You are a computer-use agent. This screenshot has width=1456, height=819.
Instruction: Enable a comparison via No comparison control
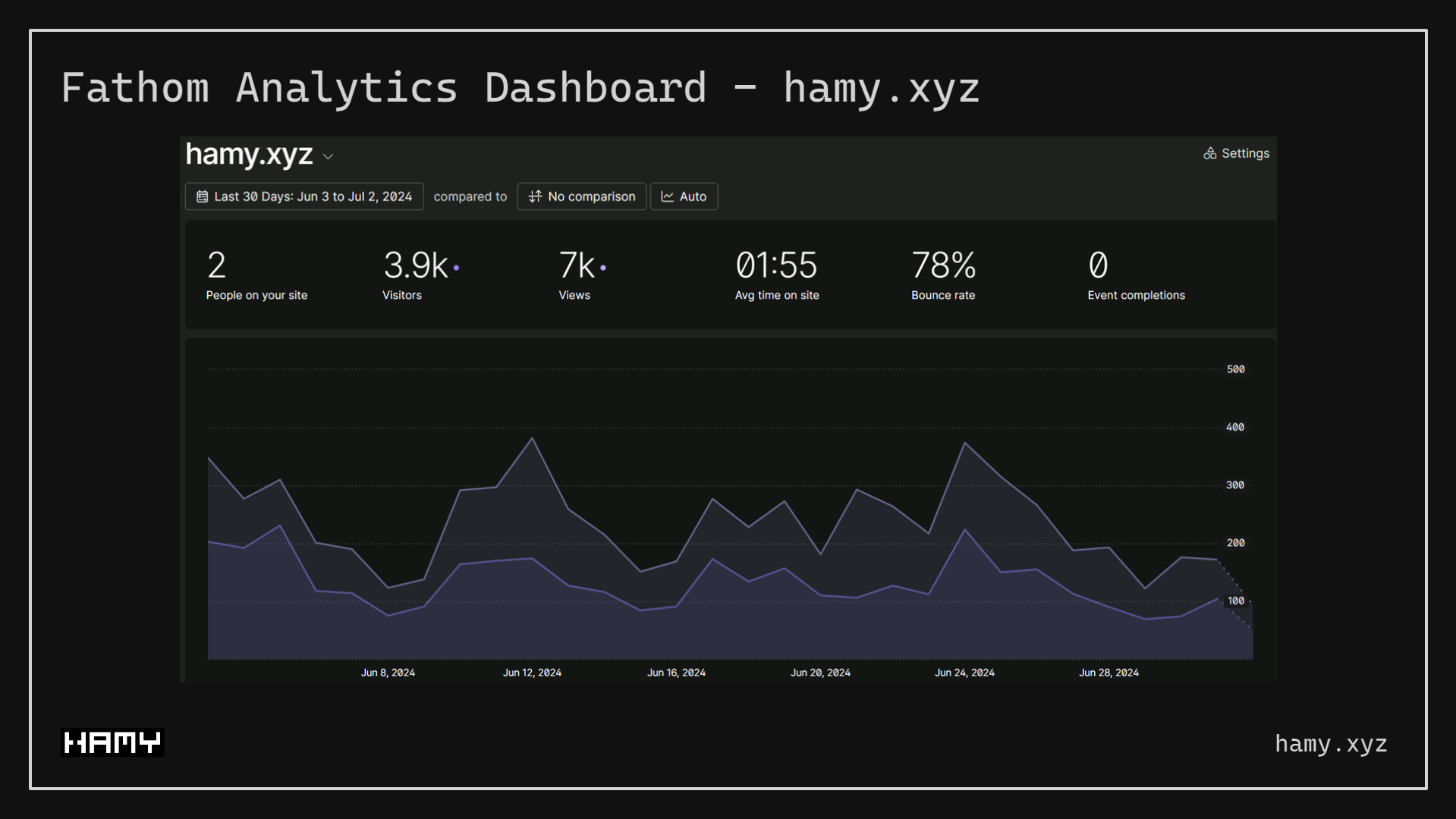(581, 196)
